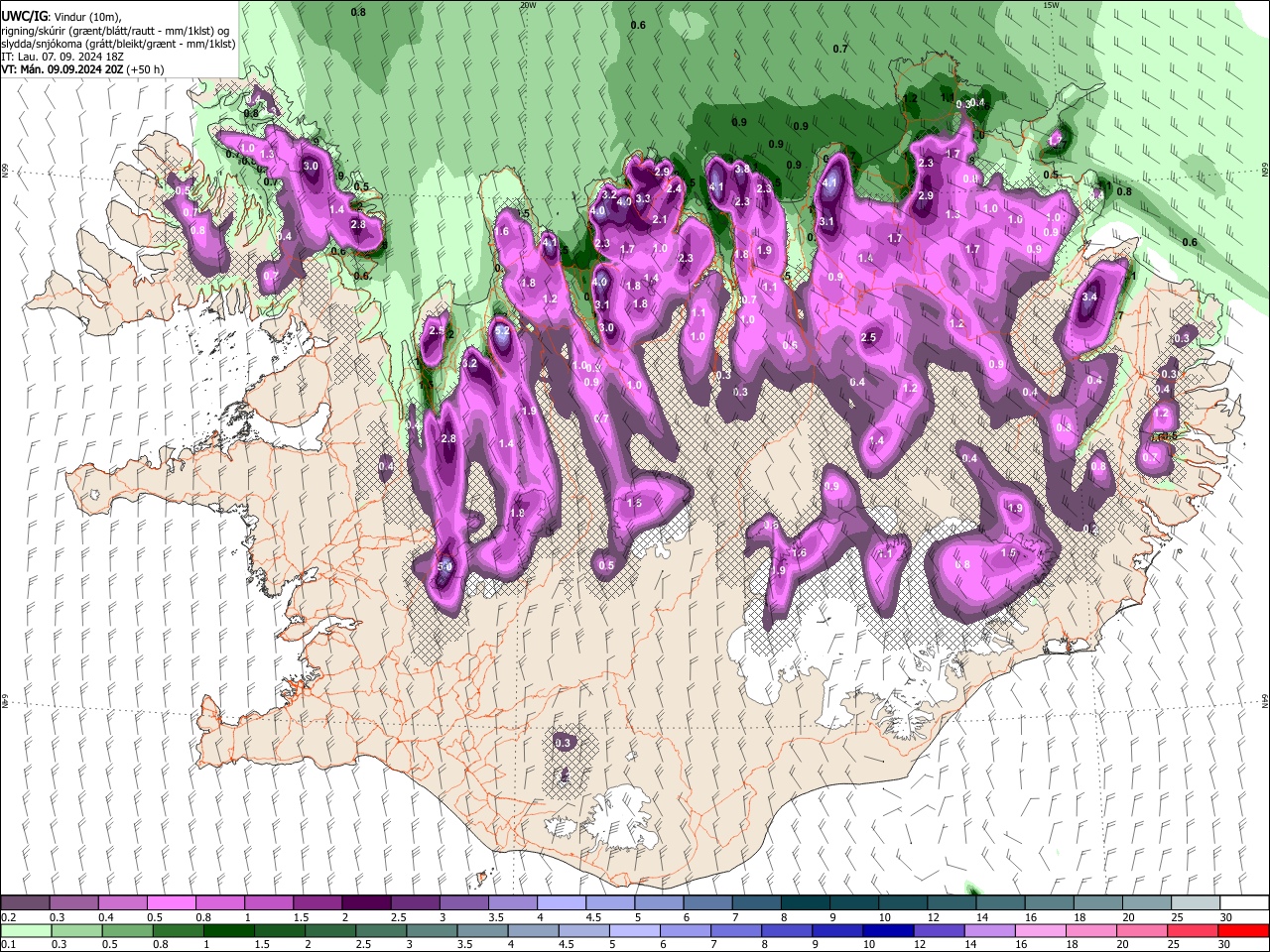Pick the palest green 0.1 rain scale swatch
Screen dimensions: 1270x952
pos(26,930)
